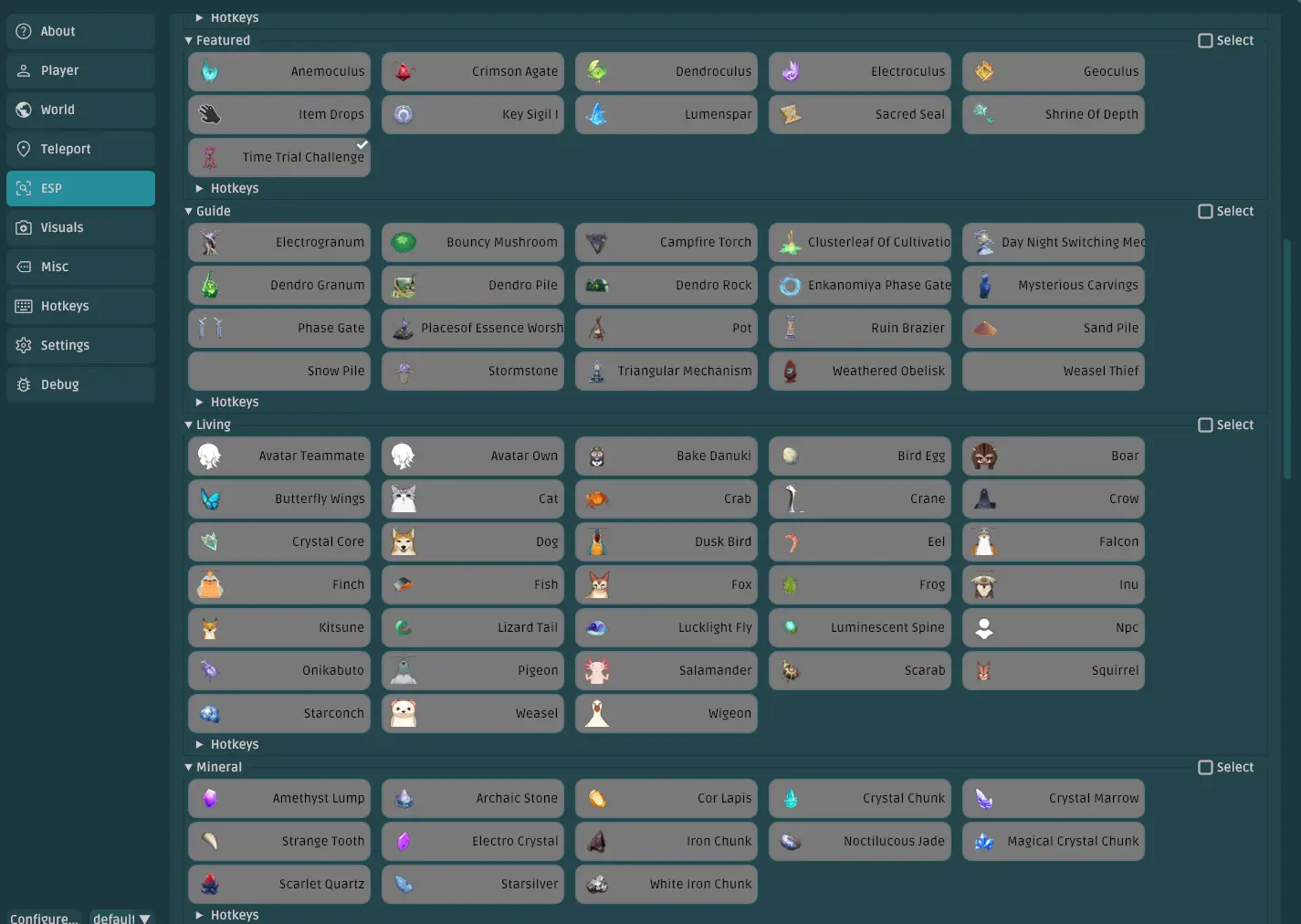Select the ESP tab
The image size is (1301, 924).
80,188
